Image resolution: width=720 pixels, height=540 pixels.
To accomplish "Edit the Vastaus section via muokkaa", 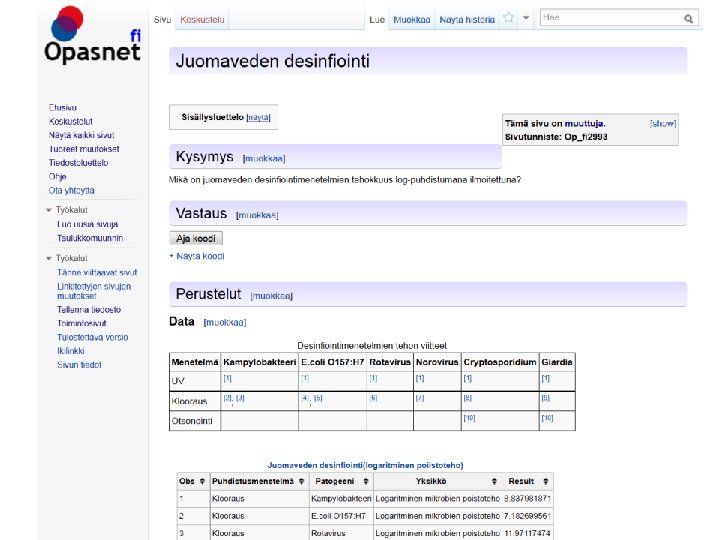I will (x=257, y=215).
